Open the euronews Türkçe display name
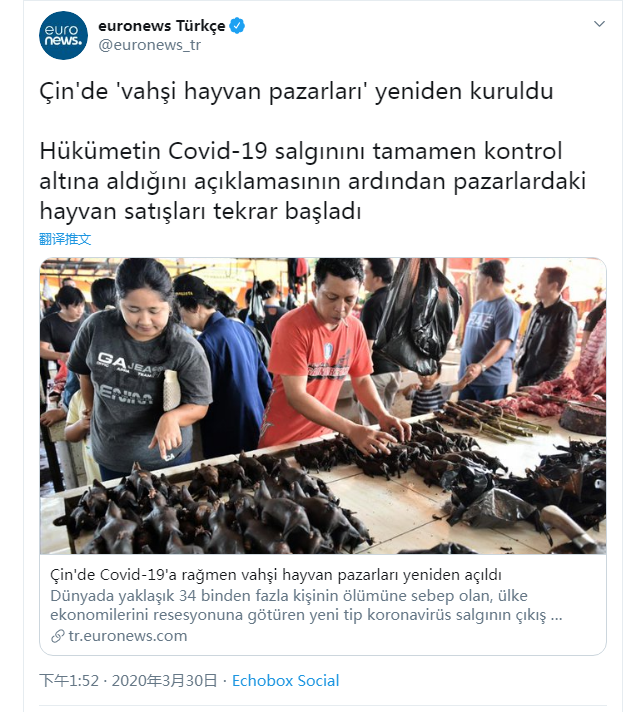Viewport: 639px width, 712px height. [162, 26]
